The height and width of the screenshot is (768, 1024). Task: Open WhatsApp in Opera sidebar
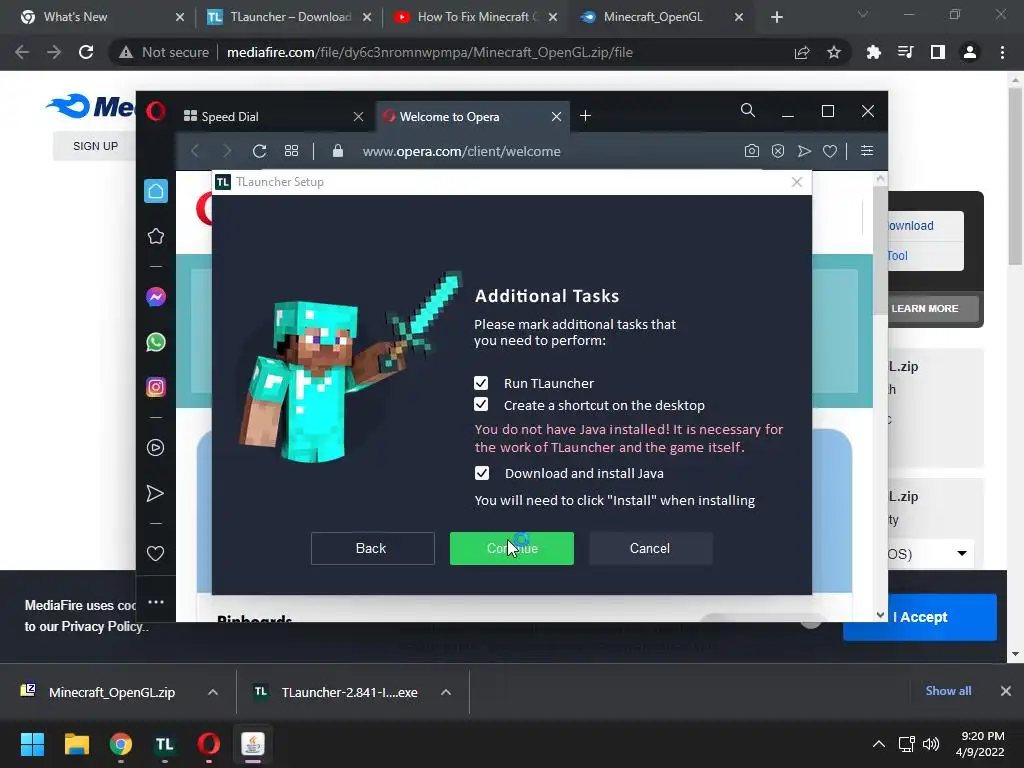pyautogui.click(x=155, y=342)
